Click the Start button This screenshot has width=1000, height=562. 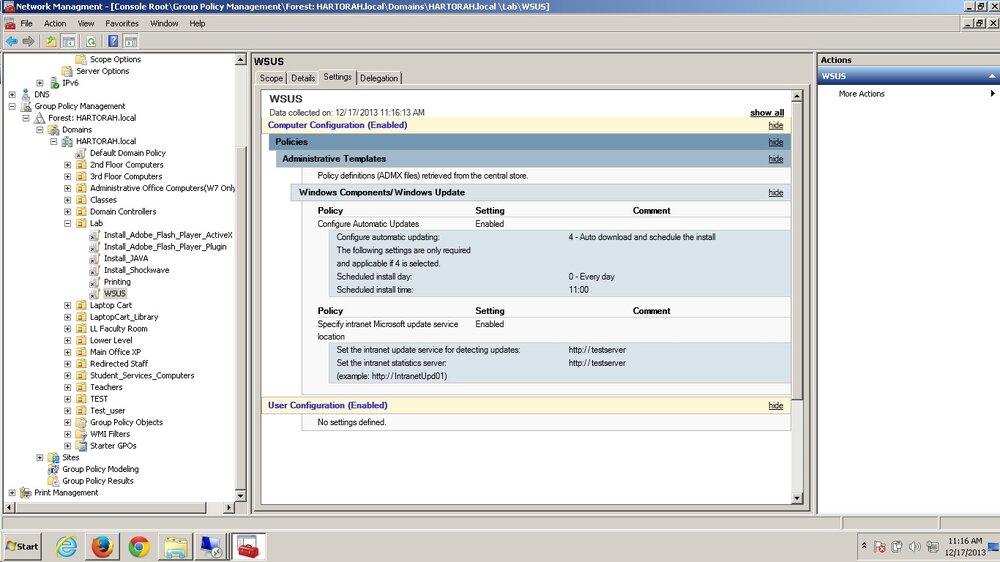22,547
